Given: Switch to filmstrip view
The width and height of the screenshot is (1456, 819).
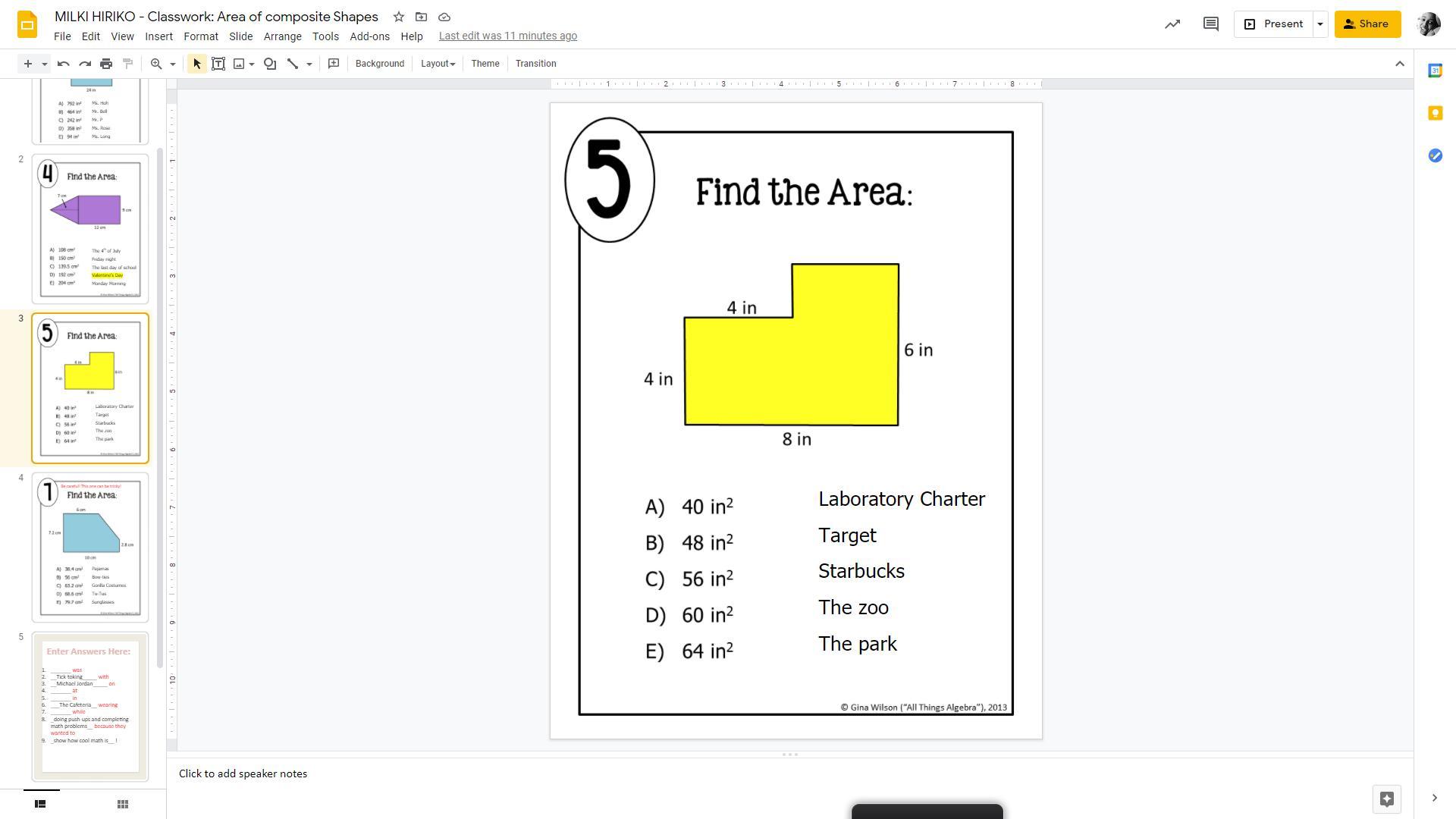Looking at the screenshot, I should click(x=41, y=804).
